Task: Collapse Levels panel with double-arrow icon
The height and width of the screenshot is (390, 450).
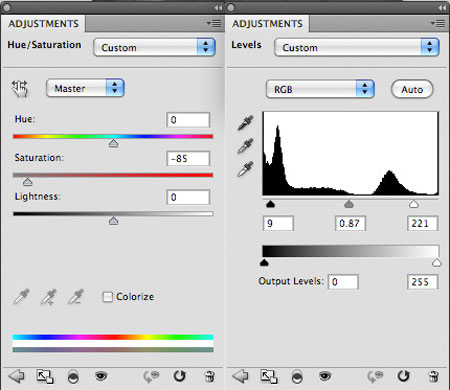Action: (x=442, y=8)
